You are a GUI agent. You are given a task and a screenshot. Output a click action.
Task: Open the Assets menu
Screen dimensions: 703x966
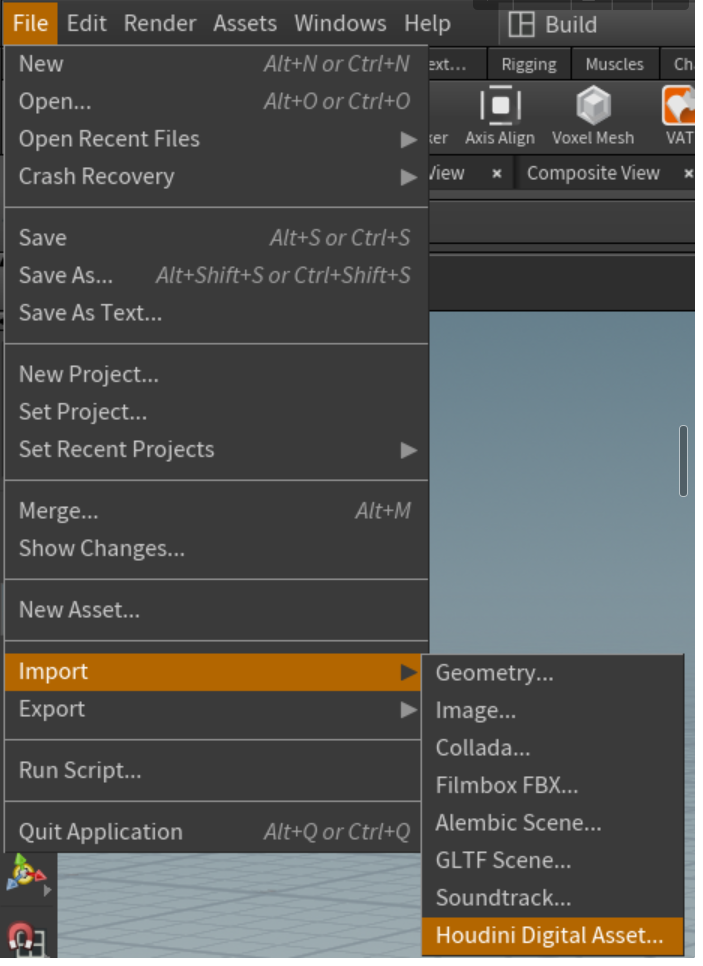245,23
